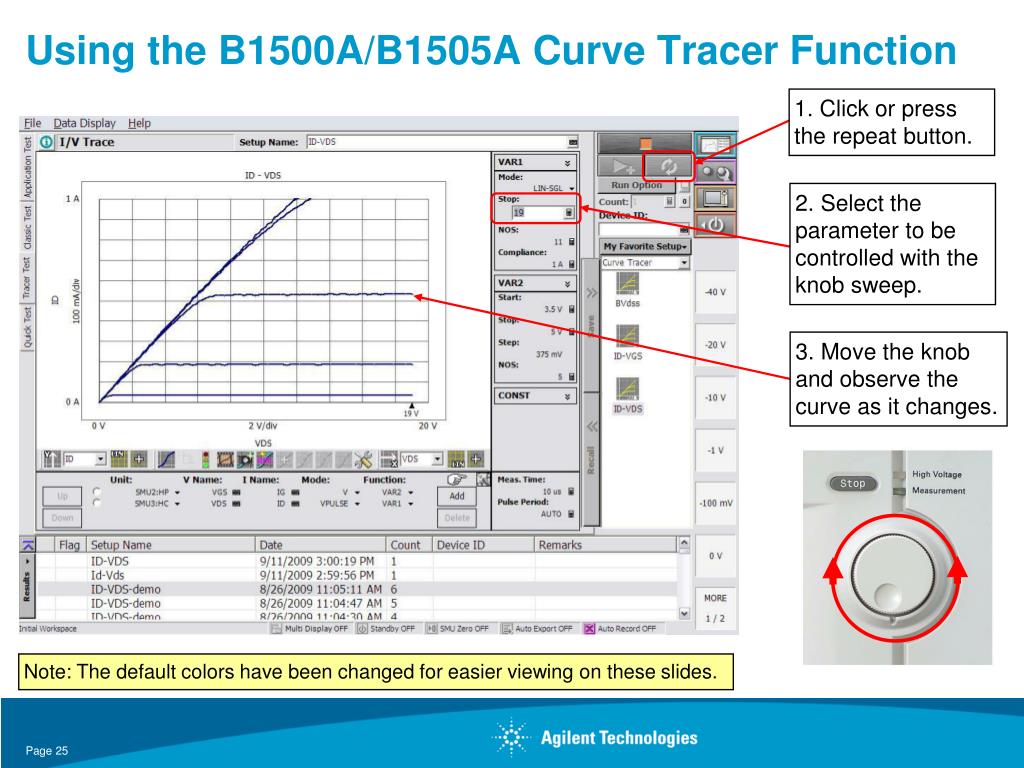Image resolution: width=1024 pixels, height=768 pixels.
Task: Open the Data Display menu
Action: pyautogui.click(x=84, y=123)
